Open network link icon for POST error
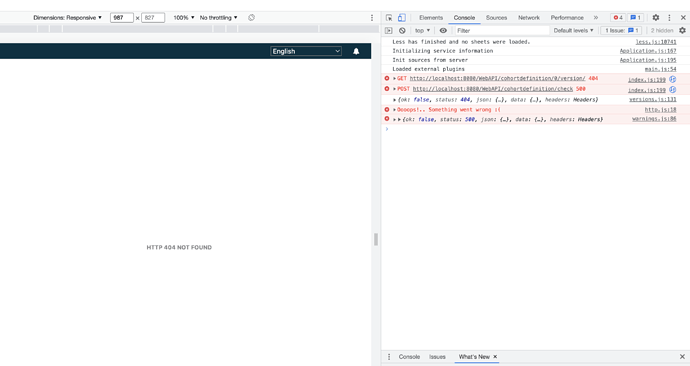The image size is (690, 366). [x=672, y=89]
